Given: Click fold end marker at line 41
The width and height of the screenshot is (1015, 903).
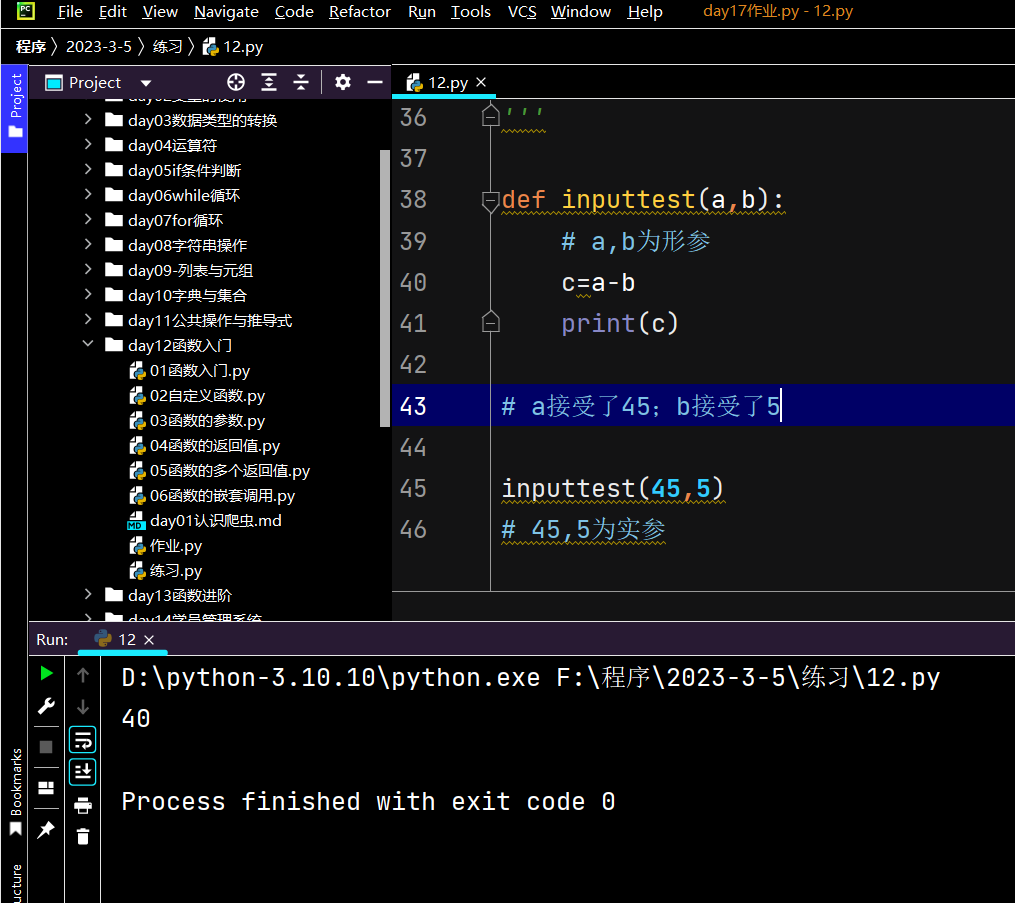Looking at the screenshot, I should [x=491, y=321].
